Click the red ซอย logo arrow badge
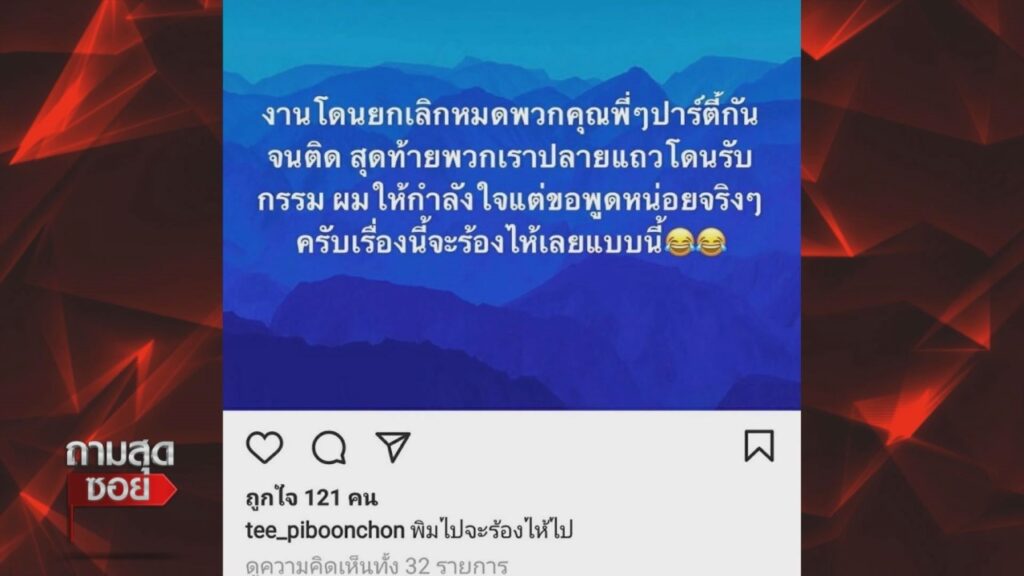The height and width of the screenshot is (576, 1024). [x=122, y=489]
